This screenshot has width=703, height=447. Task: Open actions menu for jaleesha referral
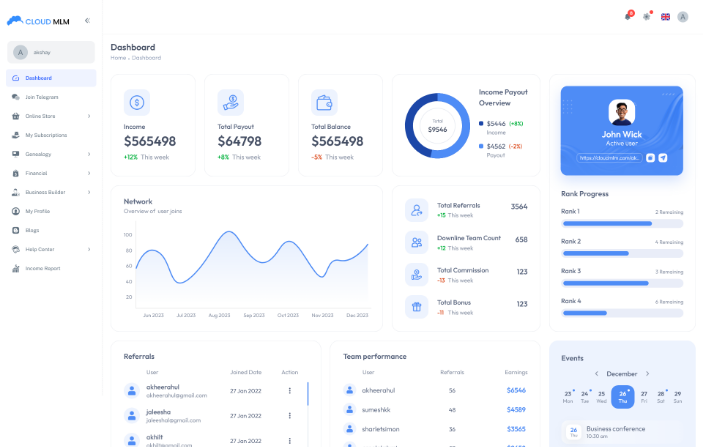coord(290,416)
